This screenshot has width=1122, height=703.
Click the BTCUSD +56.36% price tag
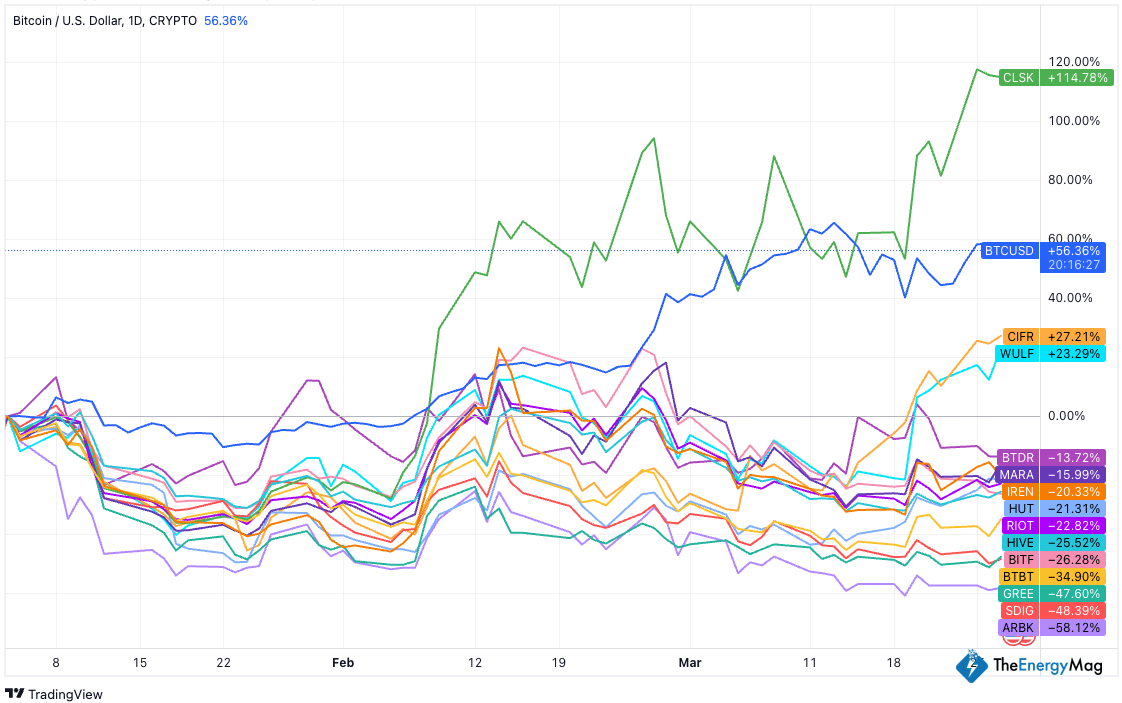[1075, 251]
